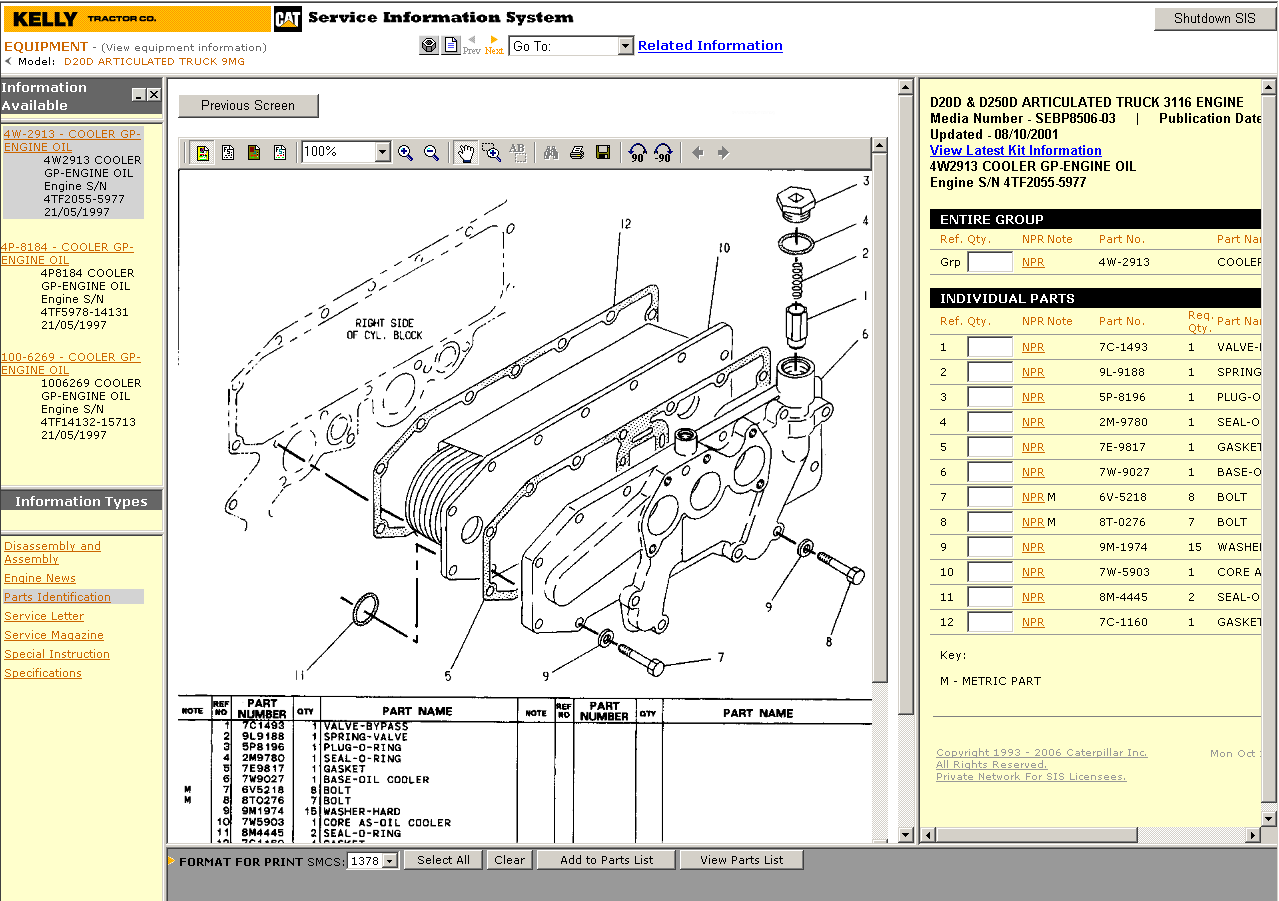Viewport: 1279px width, 901px height.
Task: Print the diagram using printer icon
Action: [x=576, y=152]
